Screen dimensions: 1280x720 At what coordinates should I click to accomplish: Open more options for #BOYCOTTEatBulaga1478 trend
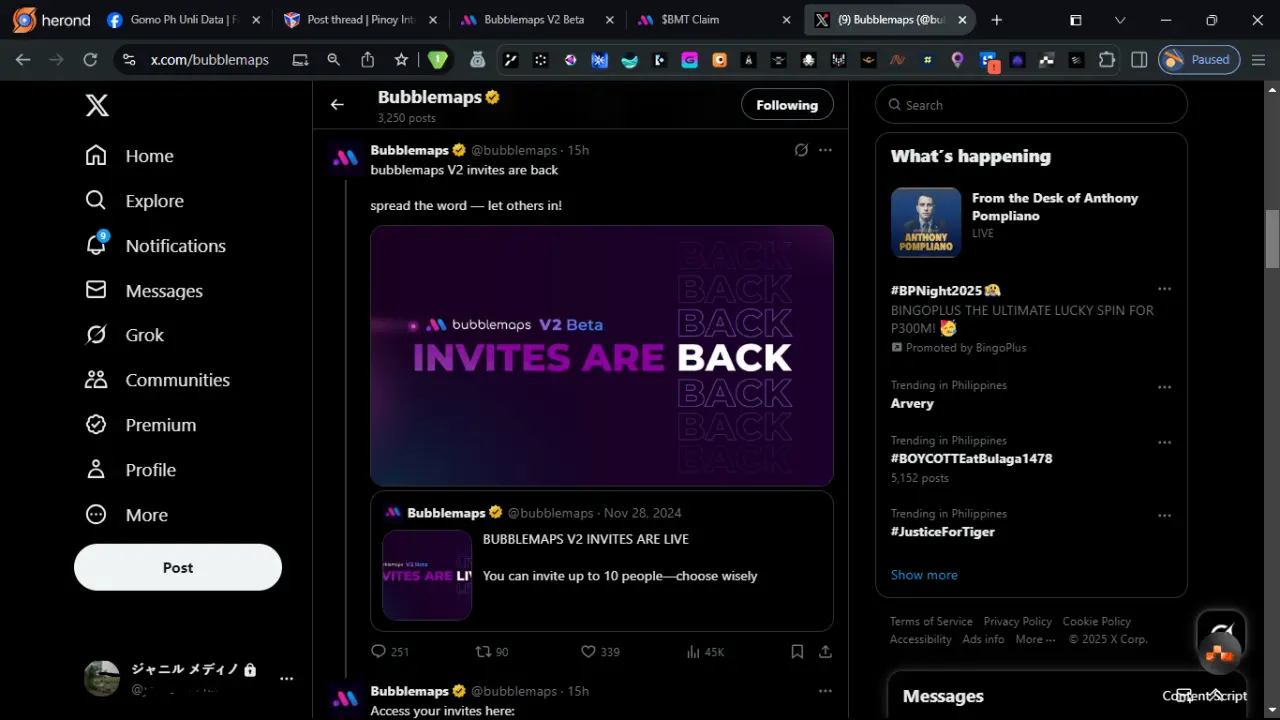tap(1164, 442)
